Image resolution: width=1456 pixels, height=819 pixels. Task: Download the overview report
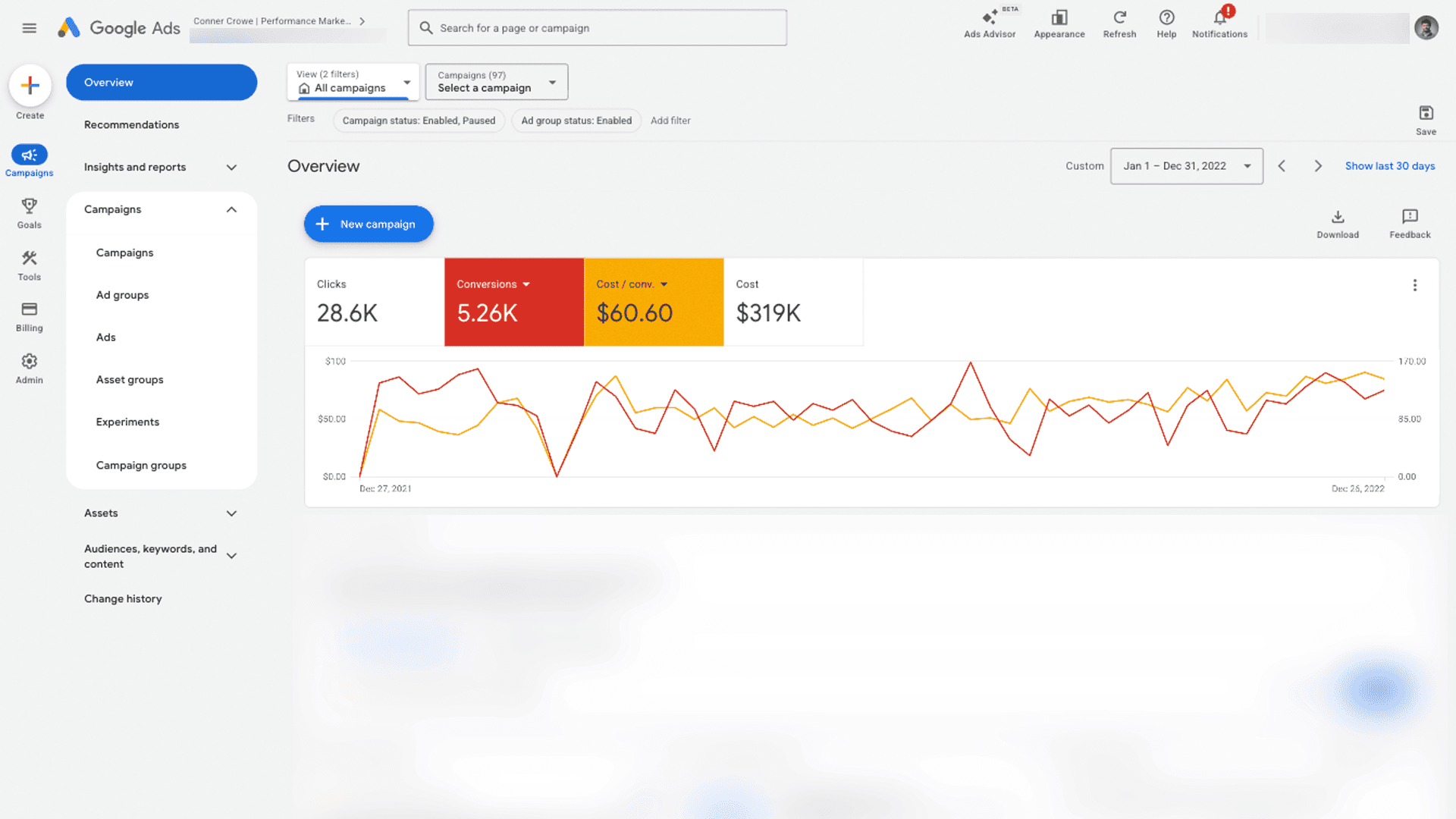click(1338, 218)
